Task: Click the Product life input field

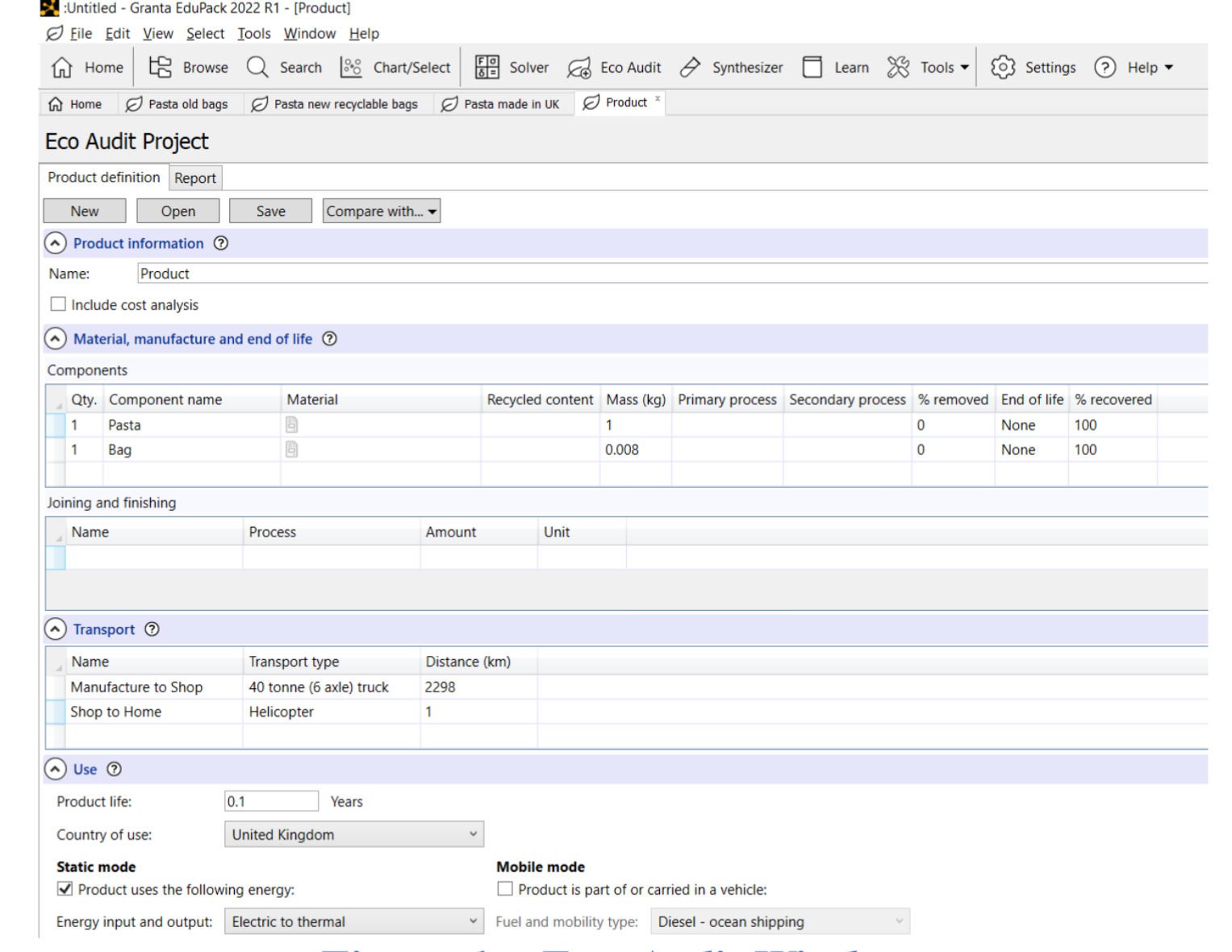Action: pyautogui.click(x=272, y=801)
